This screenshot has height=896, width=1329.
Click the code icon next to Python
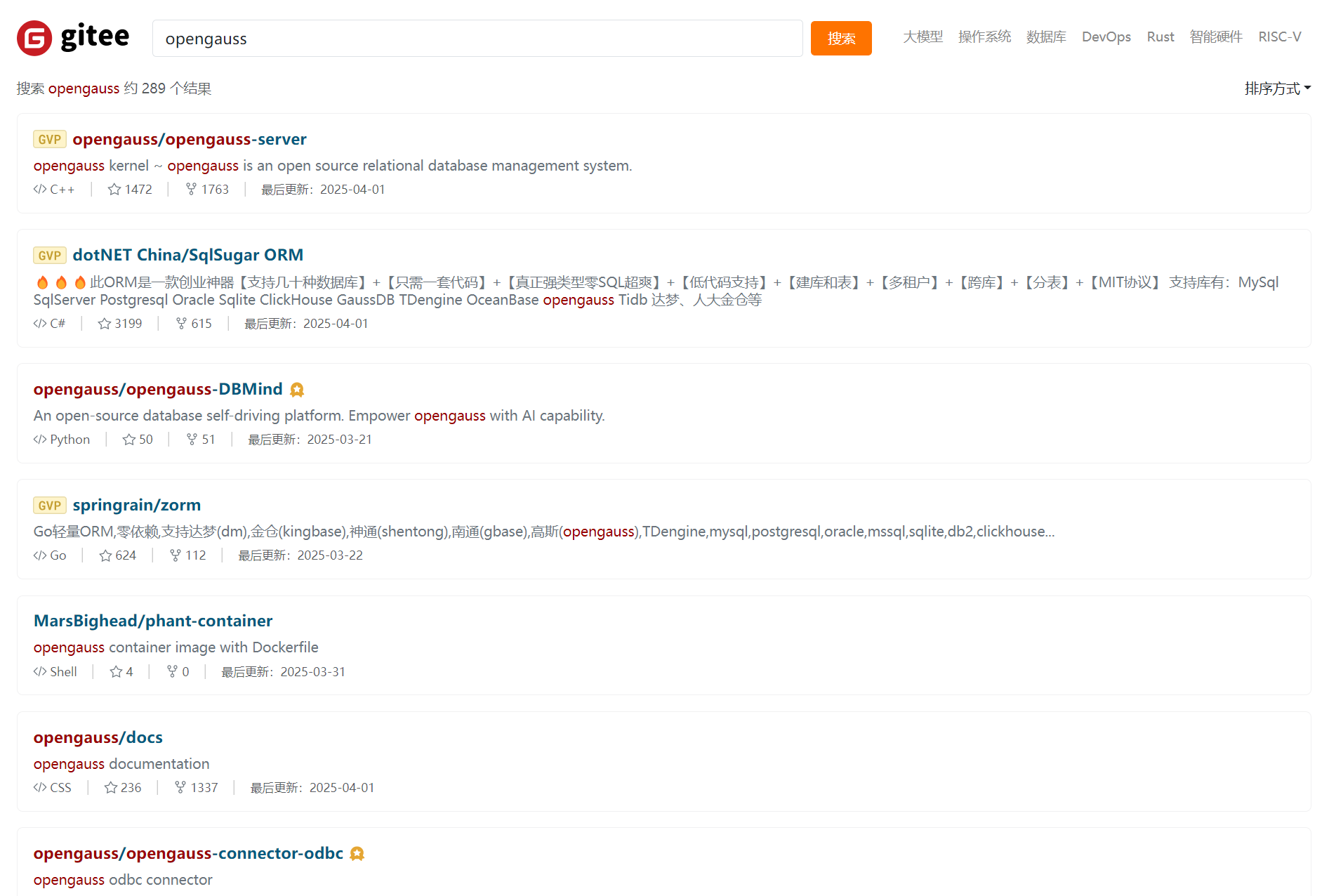(x=40, y=440)
